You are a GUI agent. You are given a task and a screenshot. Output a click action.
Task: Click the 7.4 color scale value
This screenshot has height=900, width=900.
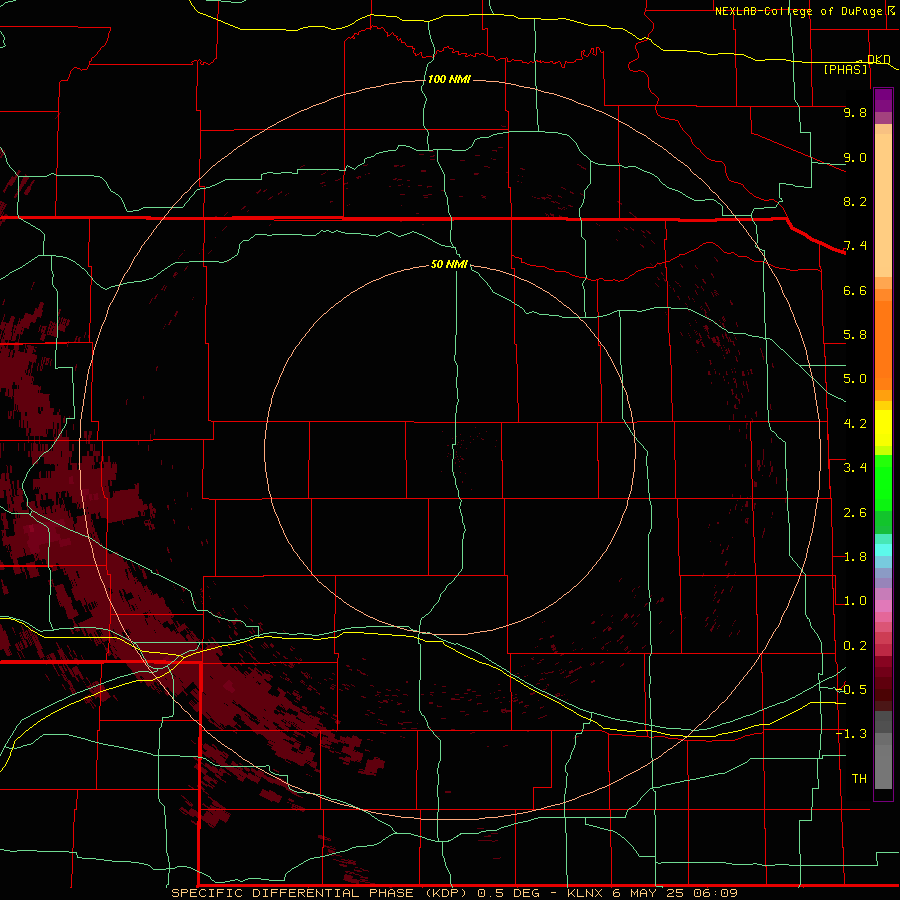[855, 246]
